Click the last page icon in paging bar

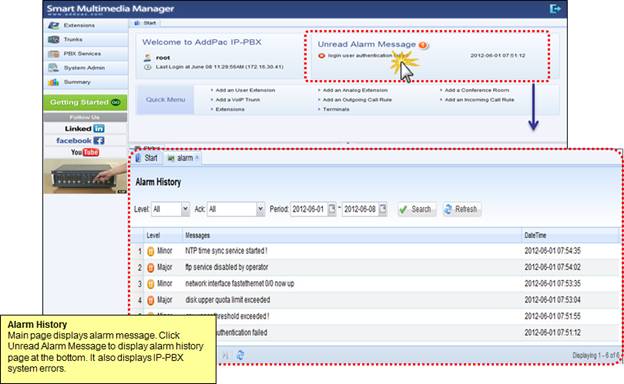[225, 355]
